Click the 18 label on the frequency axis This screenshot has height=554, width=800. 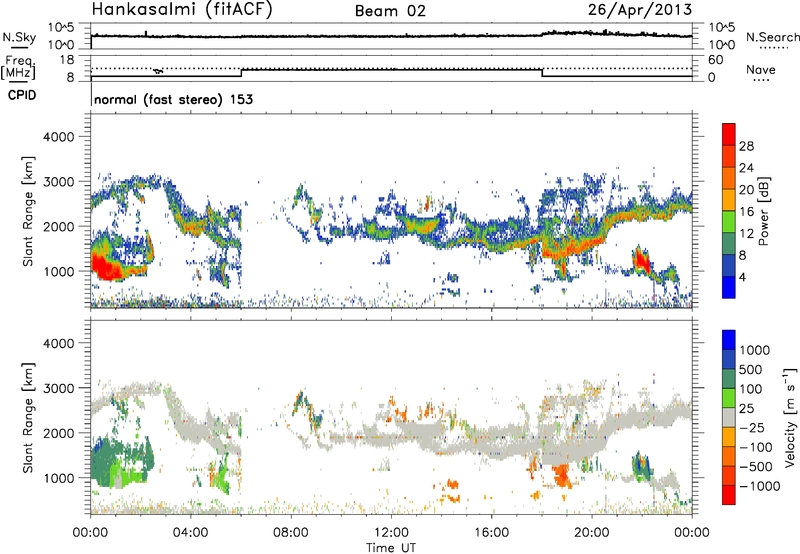coord(67,60)
